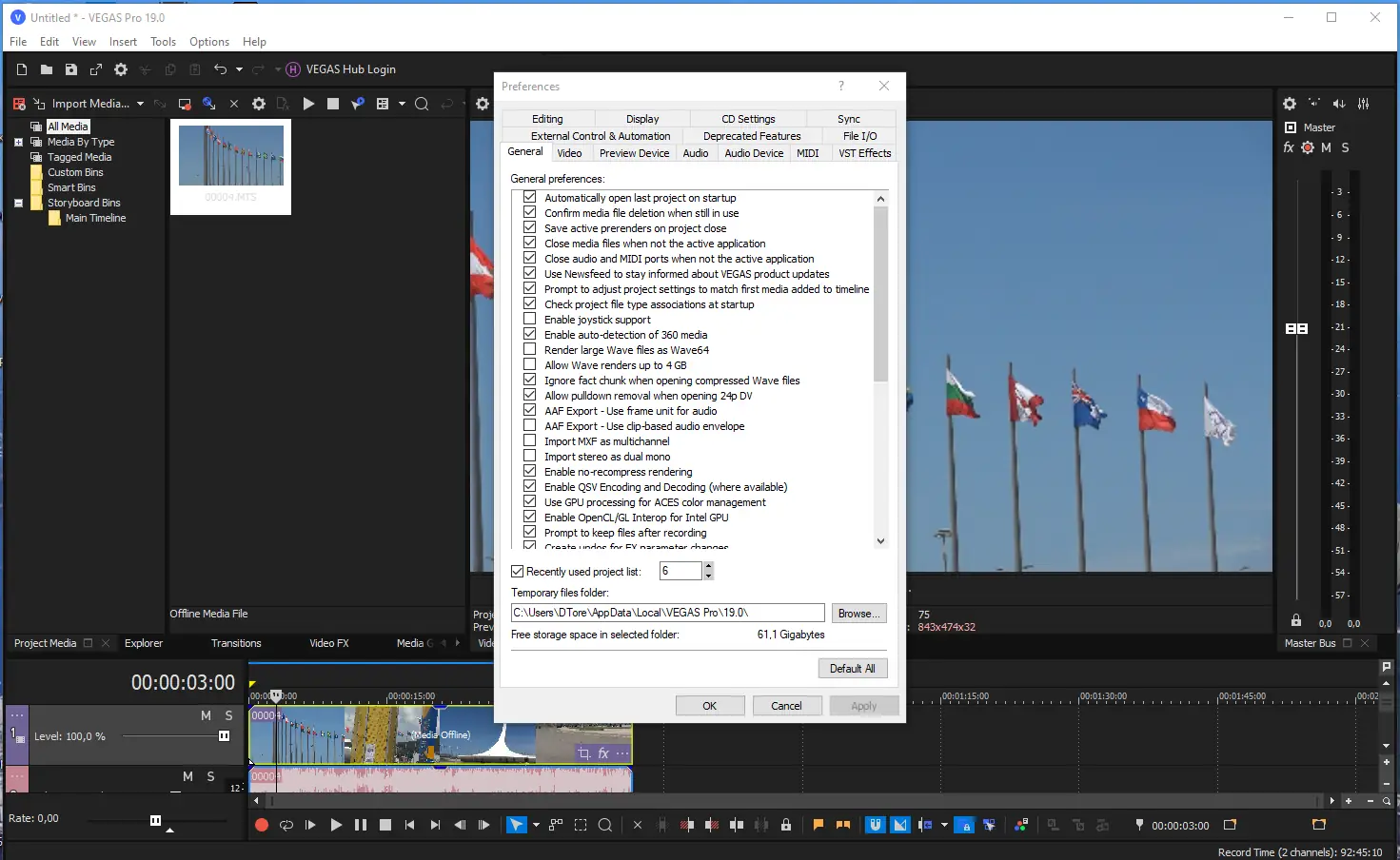Screen dimensions: 1400x860
Task: Toggle Dim Output speaker icon on Master Bus
Action: (x=1339, y=104)
